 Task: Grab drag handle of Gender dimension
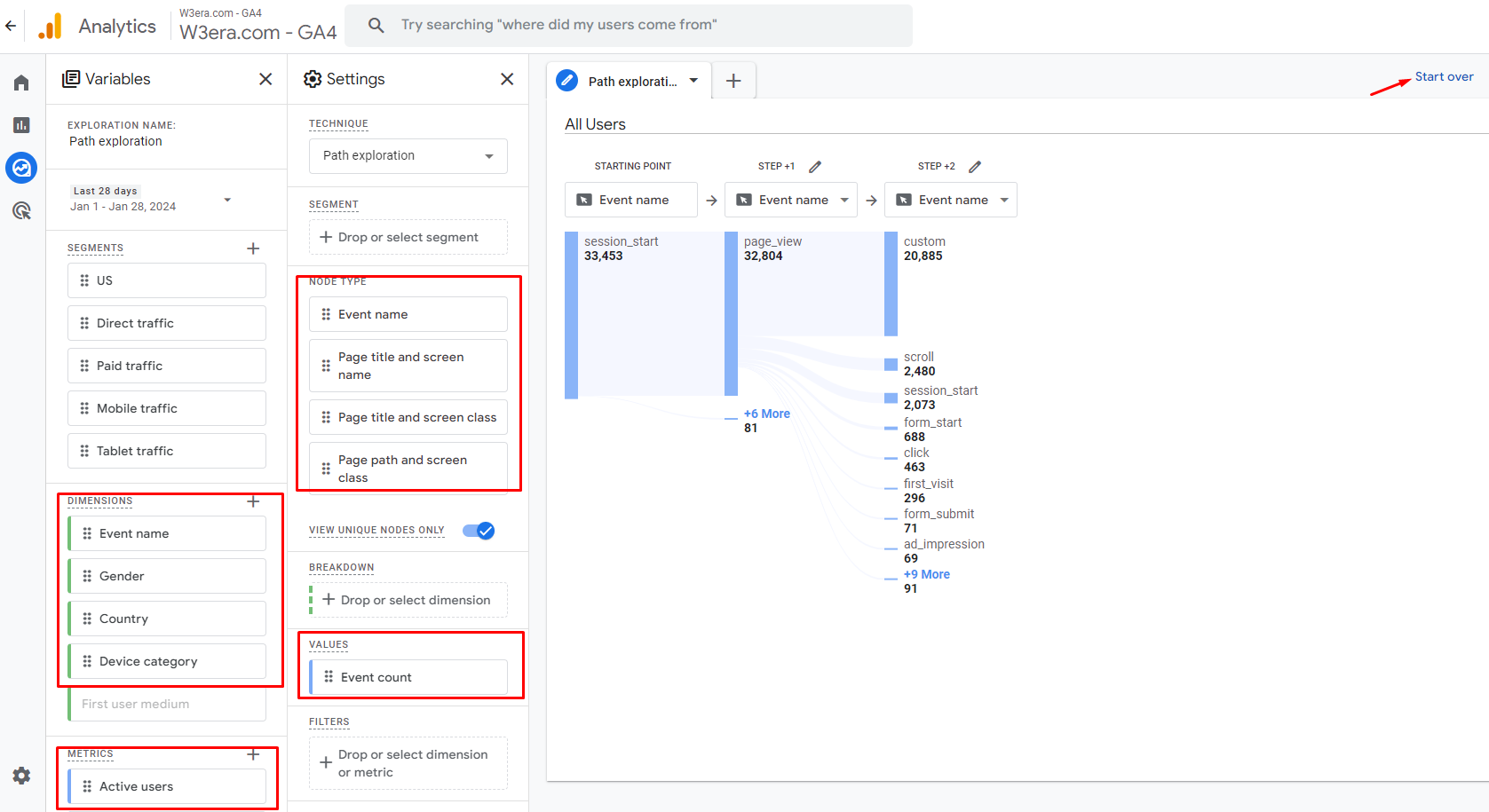[87, 576]
